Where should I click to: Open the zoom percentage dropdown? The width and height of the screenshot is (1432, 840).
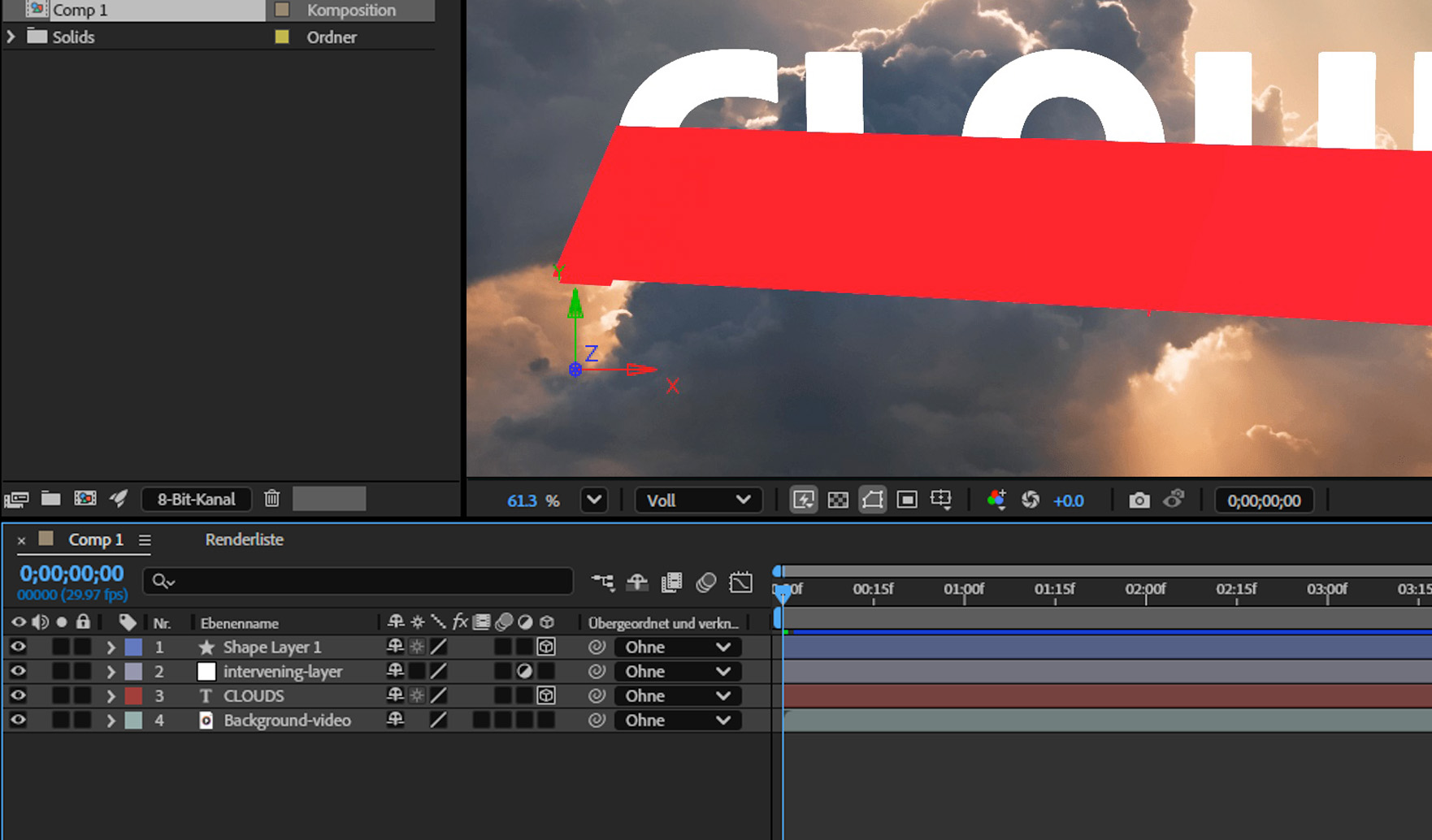[x=594, y=500]
